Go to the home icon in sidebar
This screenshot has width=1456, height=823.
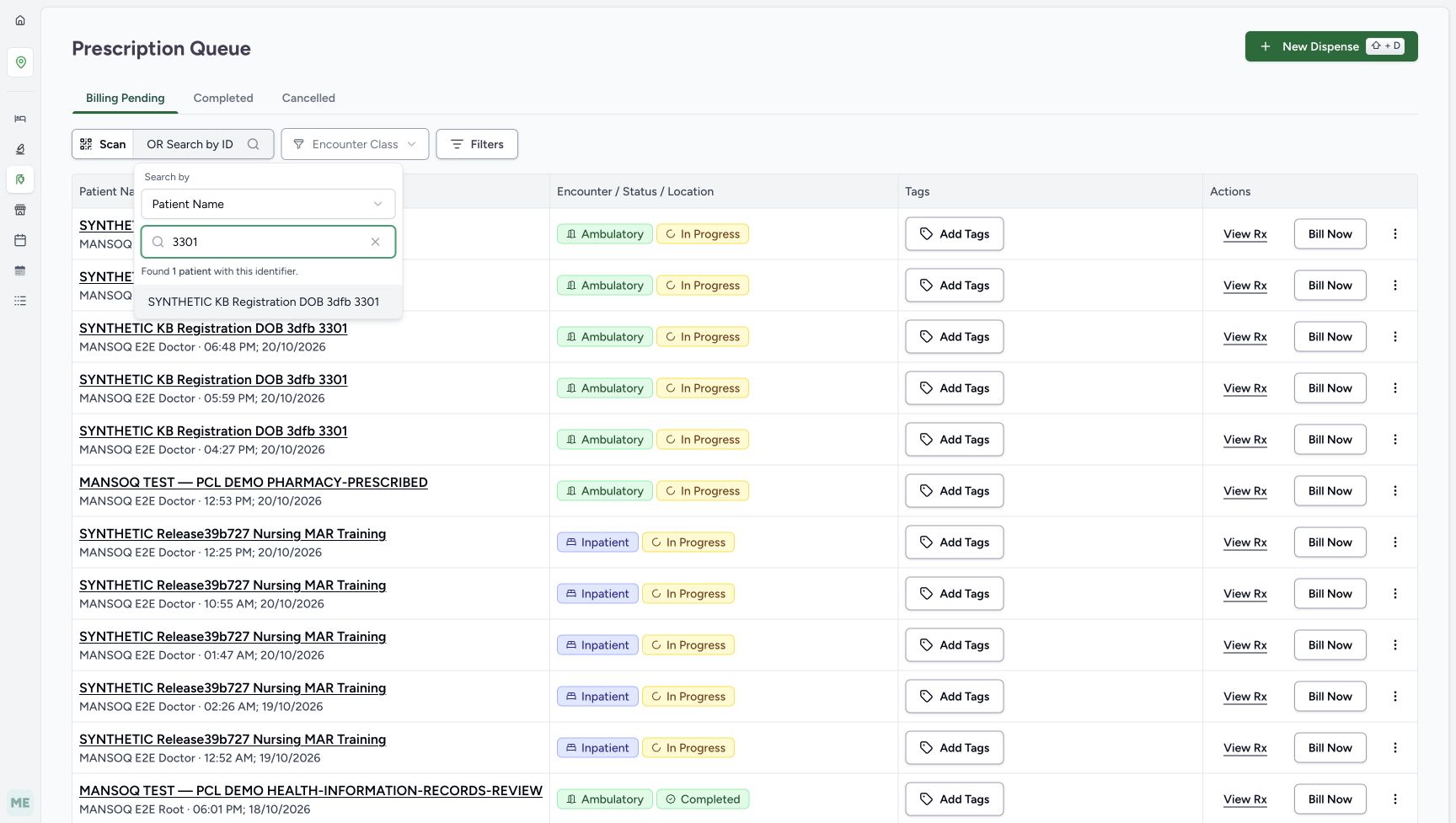pyautogui.click(x=20, y=20)
